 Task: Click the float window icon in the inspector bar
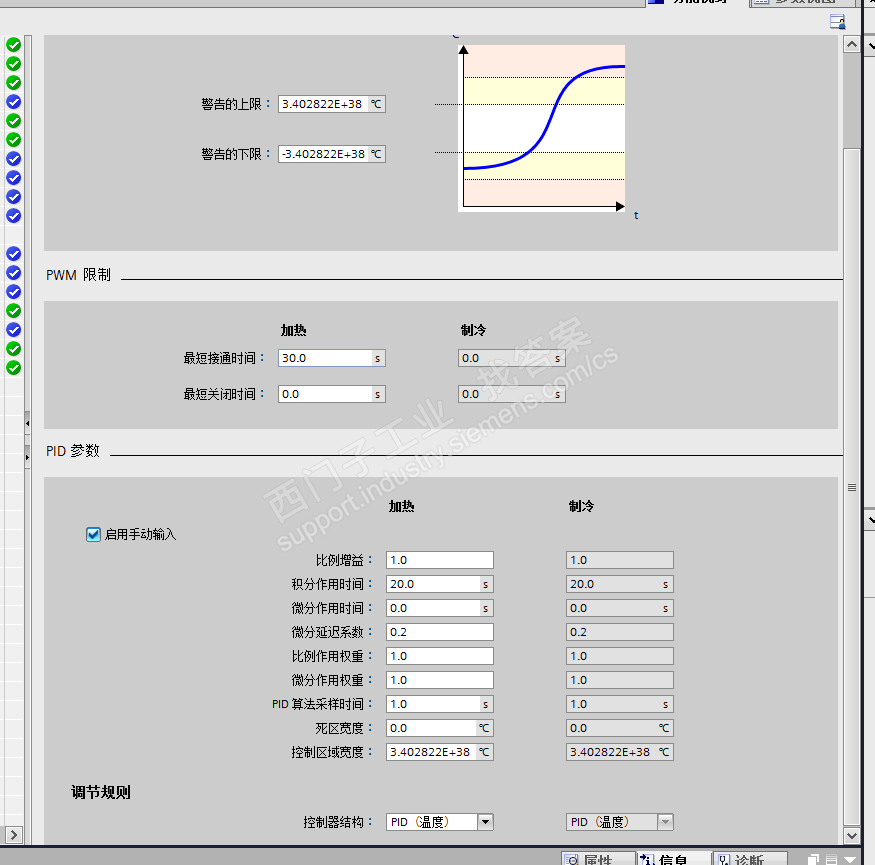(814, 859)
